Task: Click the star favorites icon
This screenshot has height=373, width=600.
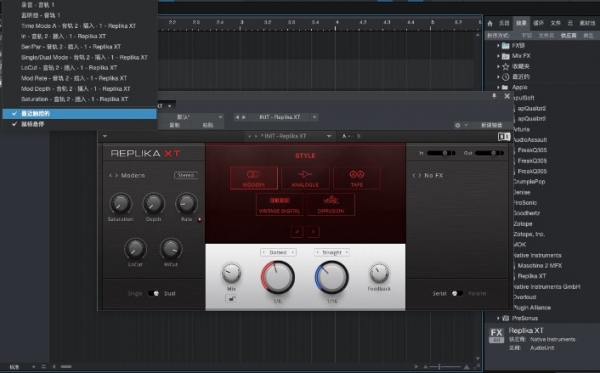Action: point(505,67)
